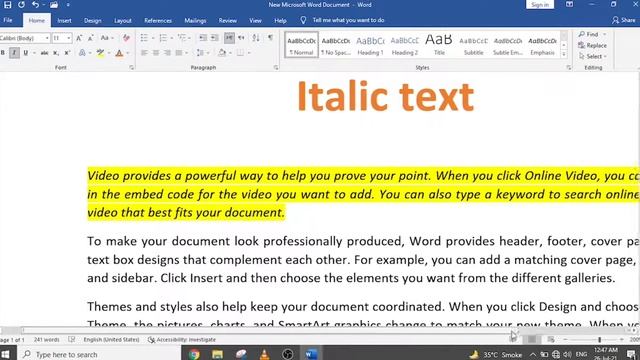Click Bullets list icon

click(x=144, y=38)
